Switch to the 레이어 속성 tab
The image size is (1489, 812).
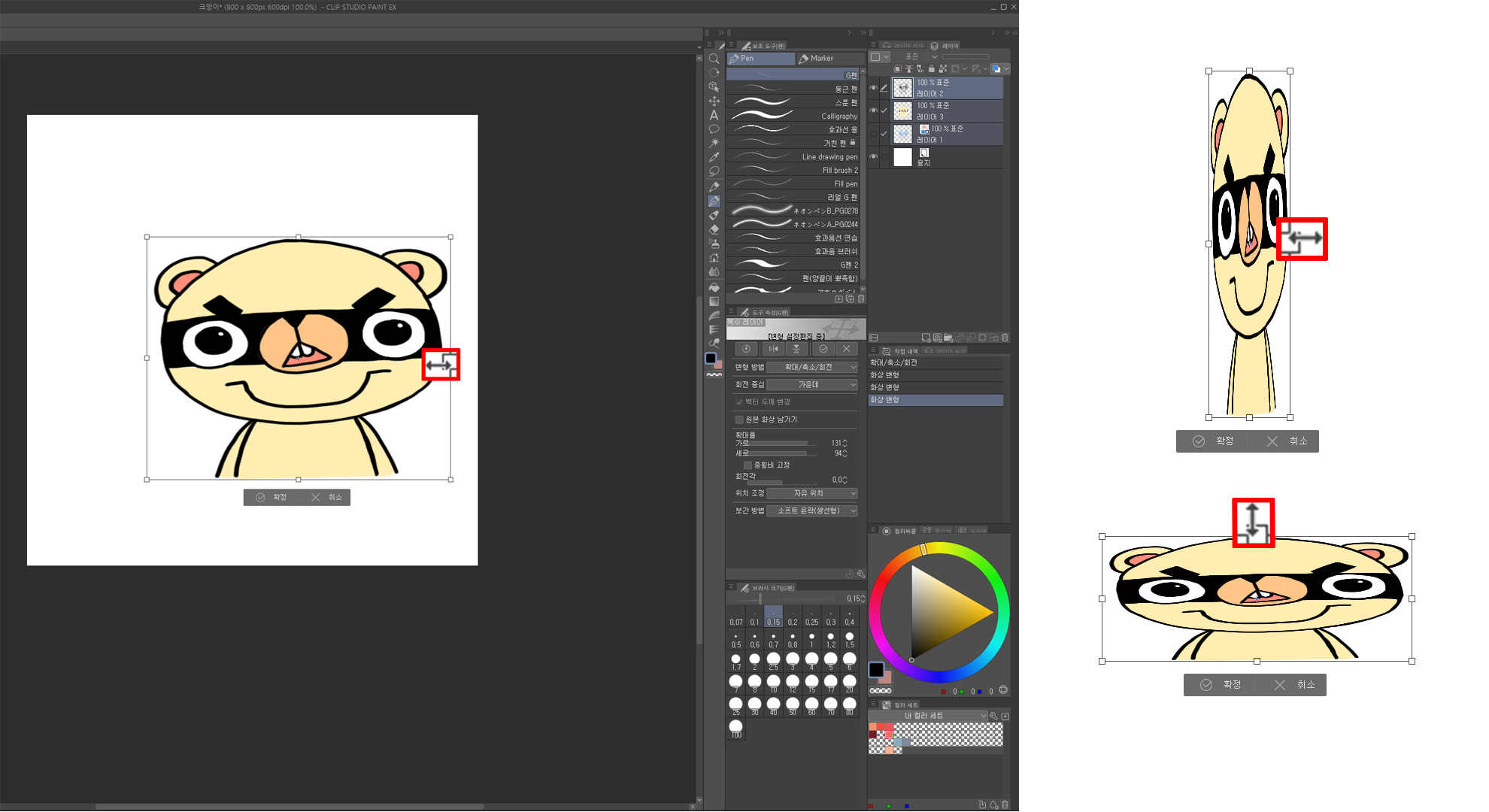pos(946,351)
